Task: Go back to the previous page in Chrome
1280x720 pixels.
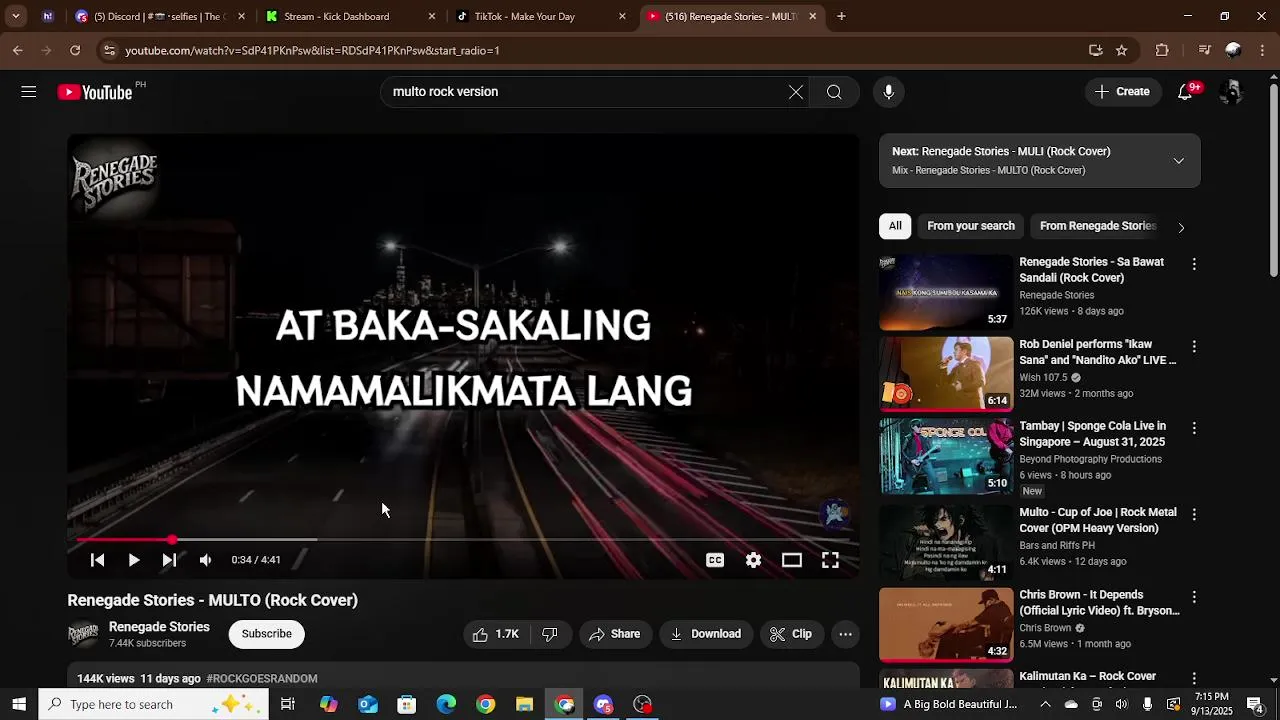Action: (x=17, y=50)
